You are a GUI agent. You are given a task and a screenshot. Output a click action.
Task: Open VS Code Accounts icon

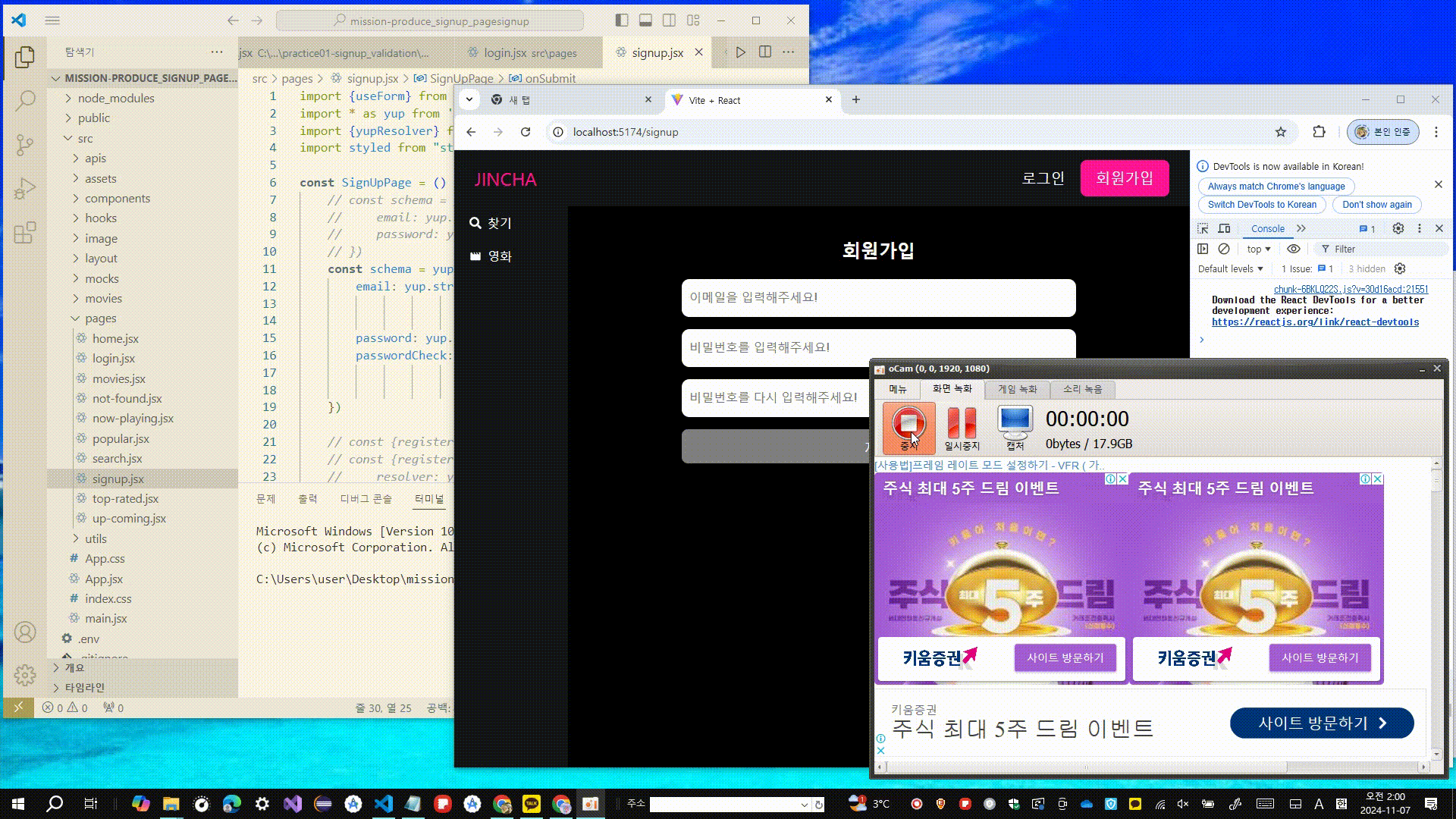(25, 632)
